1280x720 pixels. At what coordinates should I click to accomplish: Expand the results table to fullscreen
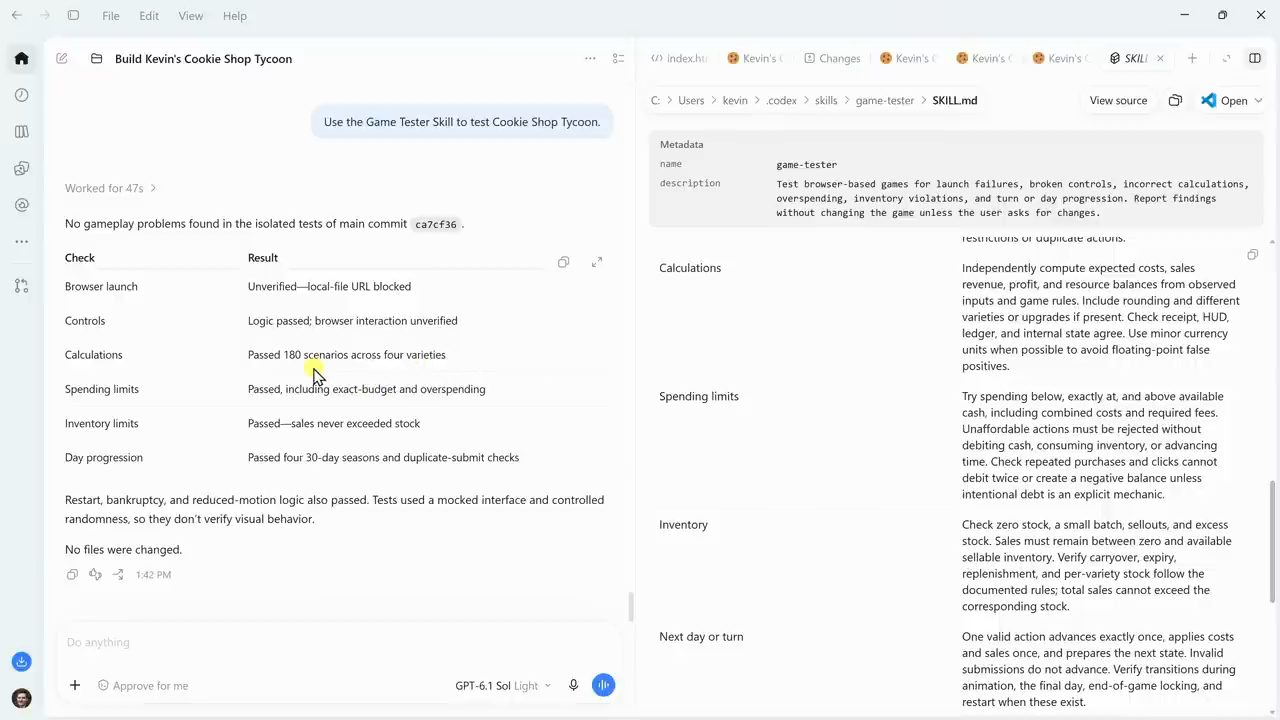[x=597, y=262]
